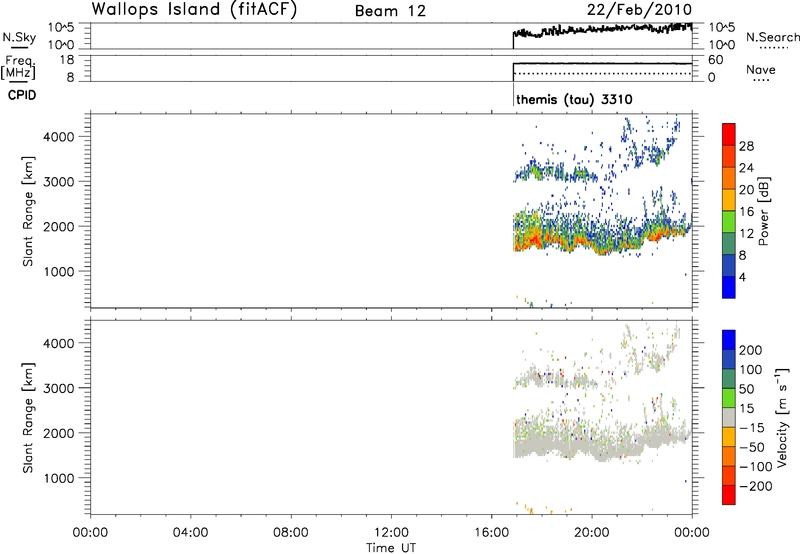Click the Slant Range label of velocity panel
Screen dimensions: 800x554
click(28, 417)
